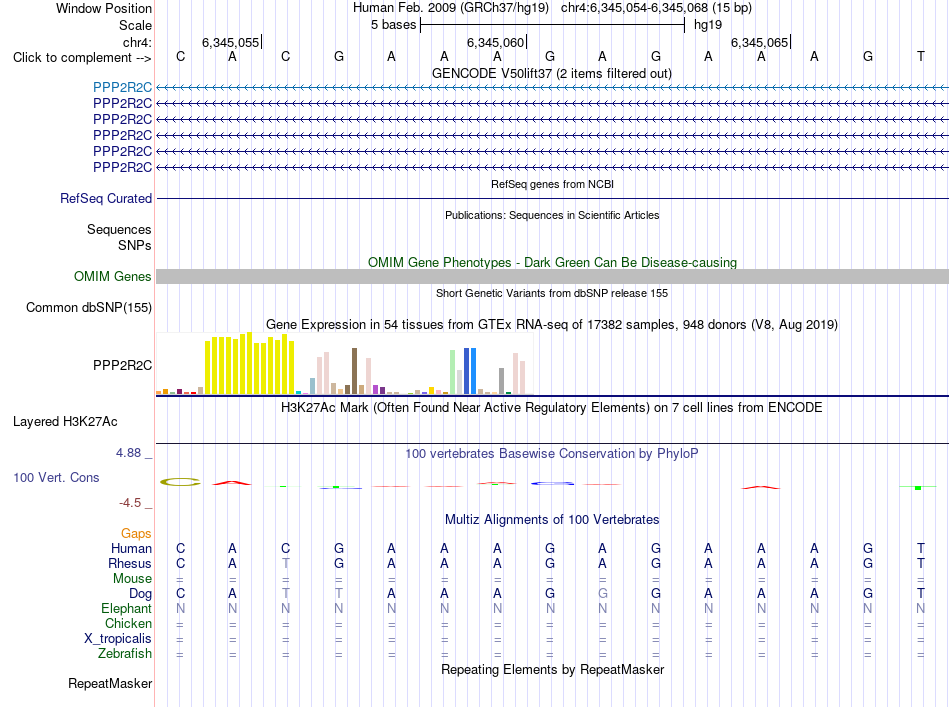The height and width of the screenshot is (707, 950).
Task: Open the Publications track title text
Action: click(x=553, y=215)
